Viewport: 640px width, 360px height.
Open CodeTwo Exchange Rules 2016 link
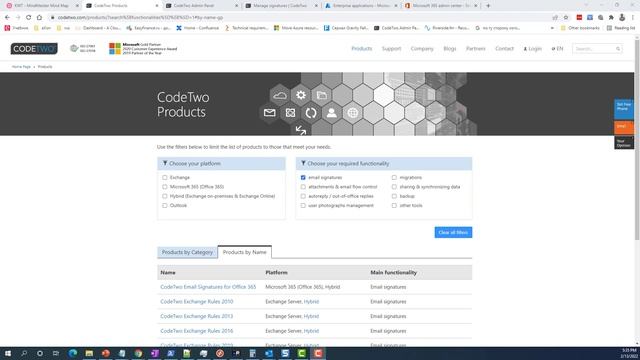coord(197,331)
